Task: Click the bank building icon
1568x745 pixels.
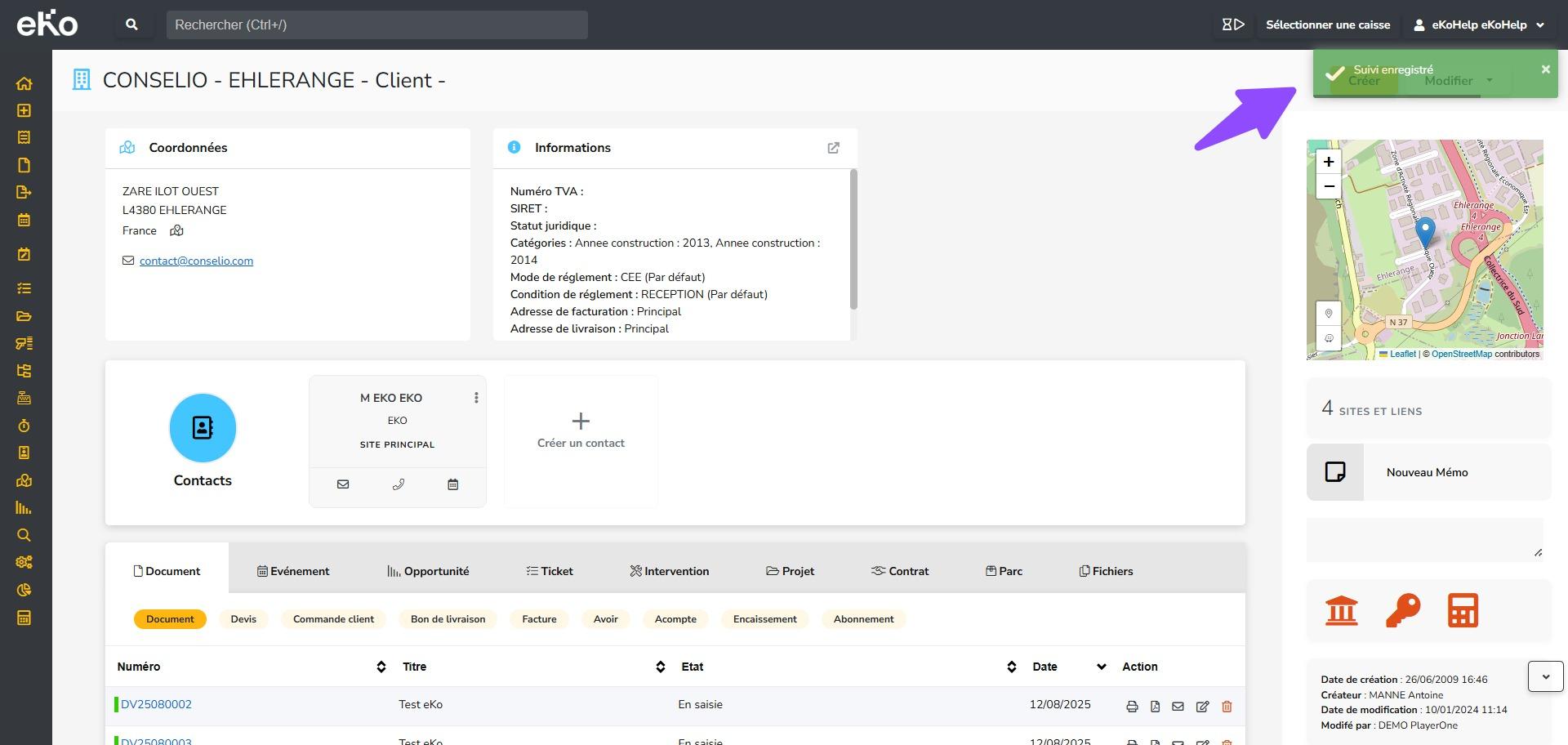Action: 1342,610
